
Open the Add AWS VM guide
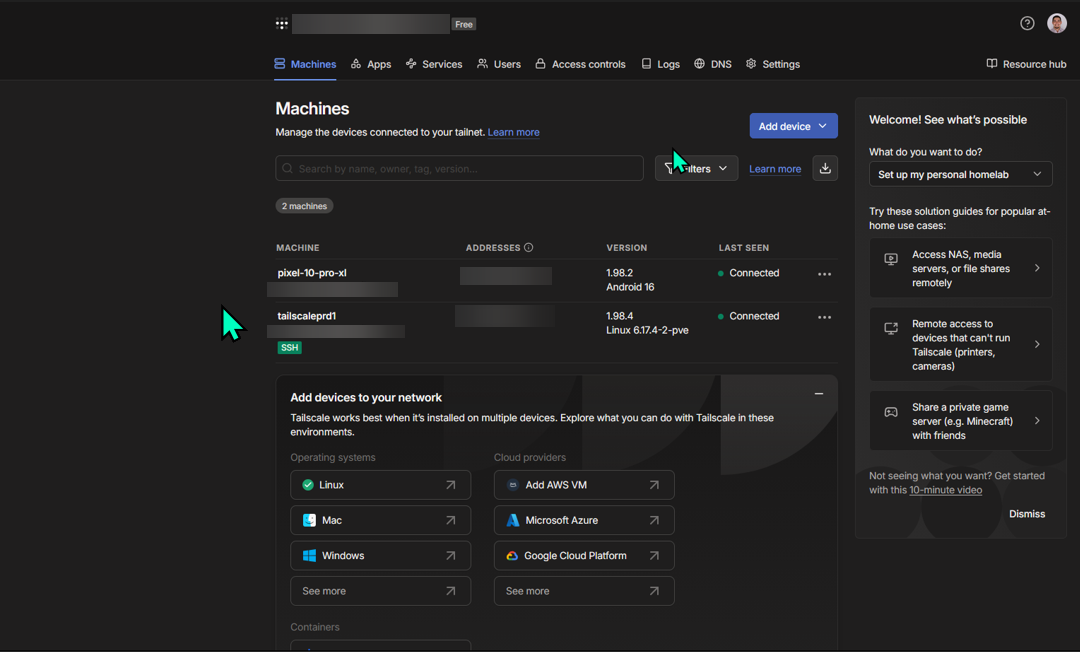pyautogui.click(x=584, y=485)
